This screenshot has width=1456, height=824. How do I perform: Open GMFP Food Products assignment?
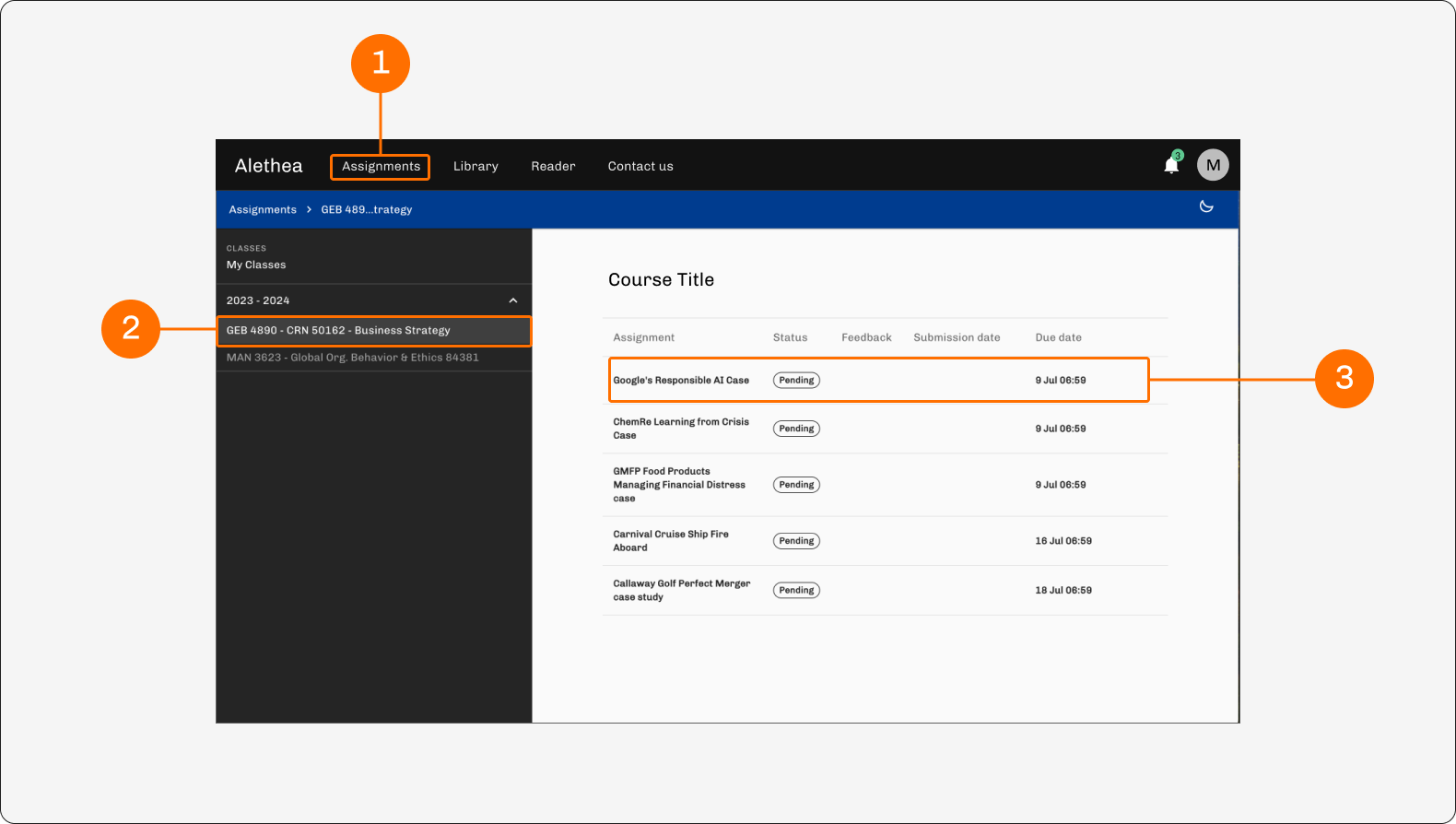click(x=679, y=485)
